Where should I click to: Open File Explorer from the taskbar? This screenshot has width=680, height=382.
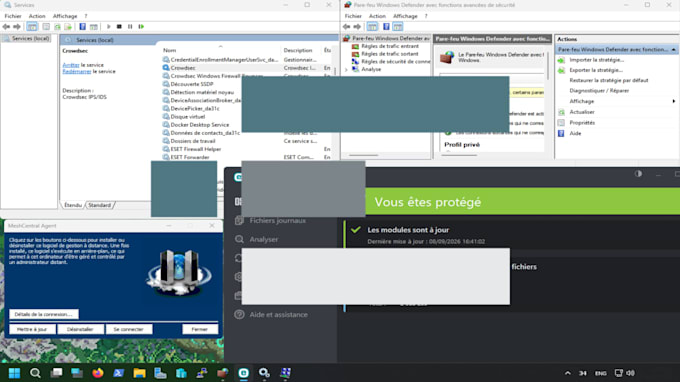(139, 373)
